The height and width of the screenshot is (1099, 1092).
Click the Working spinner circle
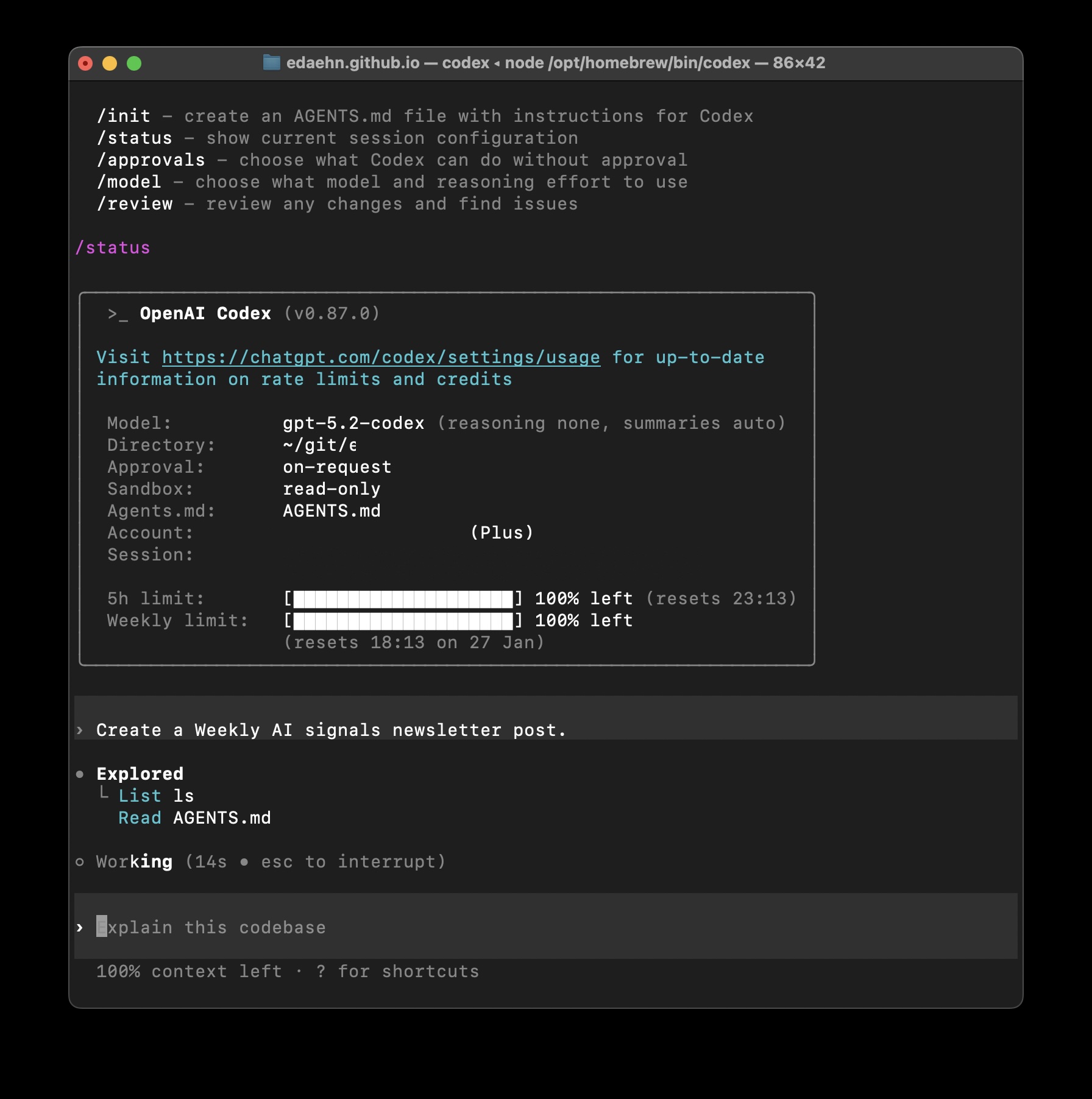coord(80,861)
